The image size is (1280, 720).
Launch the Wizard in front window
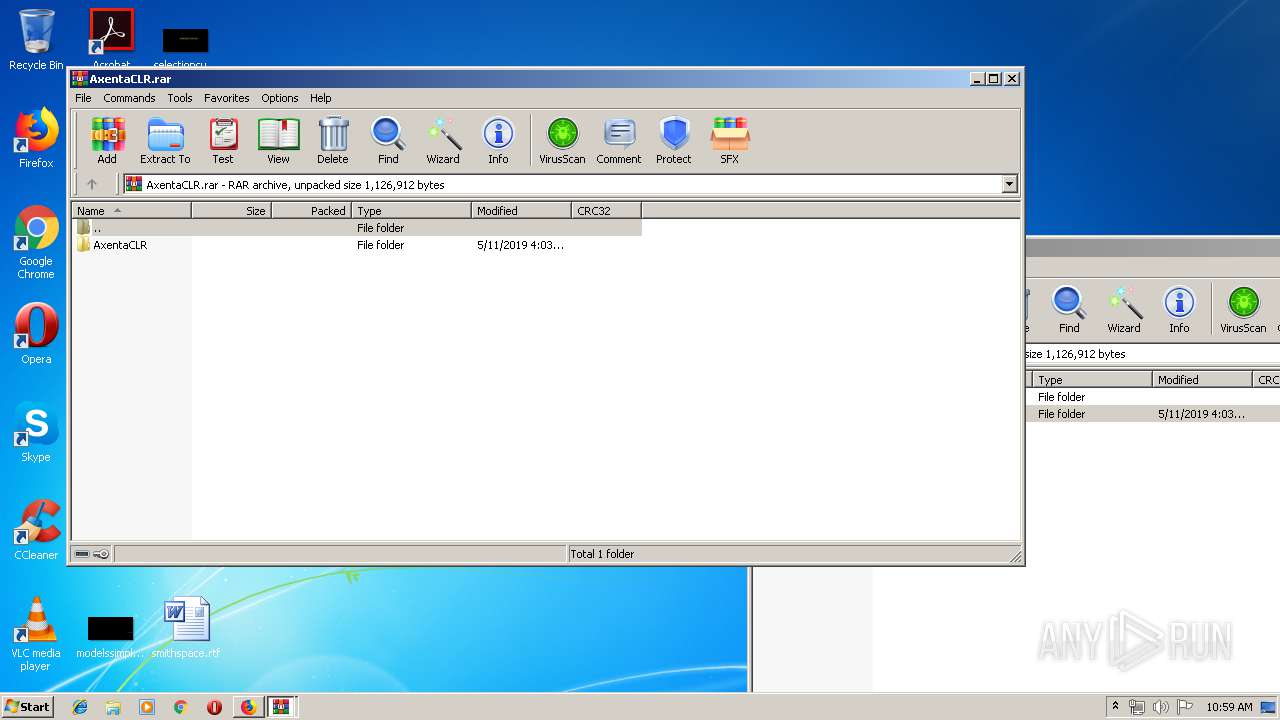[x=443, y=141]
